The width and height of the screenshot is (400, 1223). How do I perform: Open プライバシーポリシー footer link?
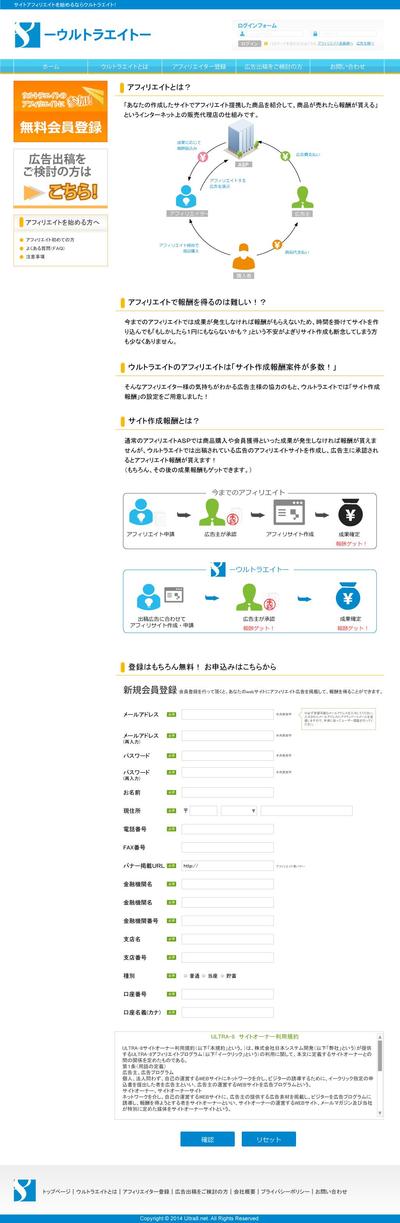(x=285, y=1192)
